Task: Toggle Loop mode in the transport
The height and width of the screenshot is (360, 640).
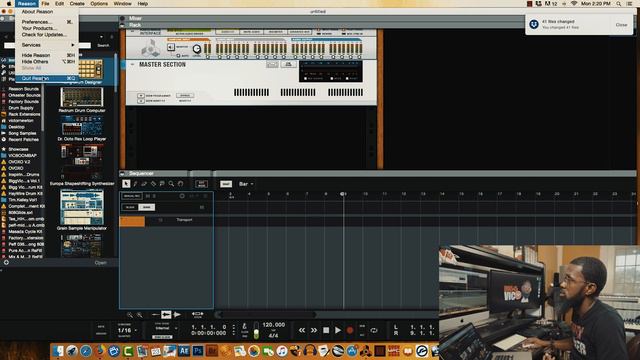Action: click(x=373, y=330)
